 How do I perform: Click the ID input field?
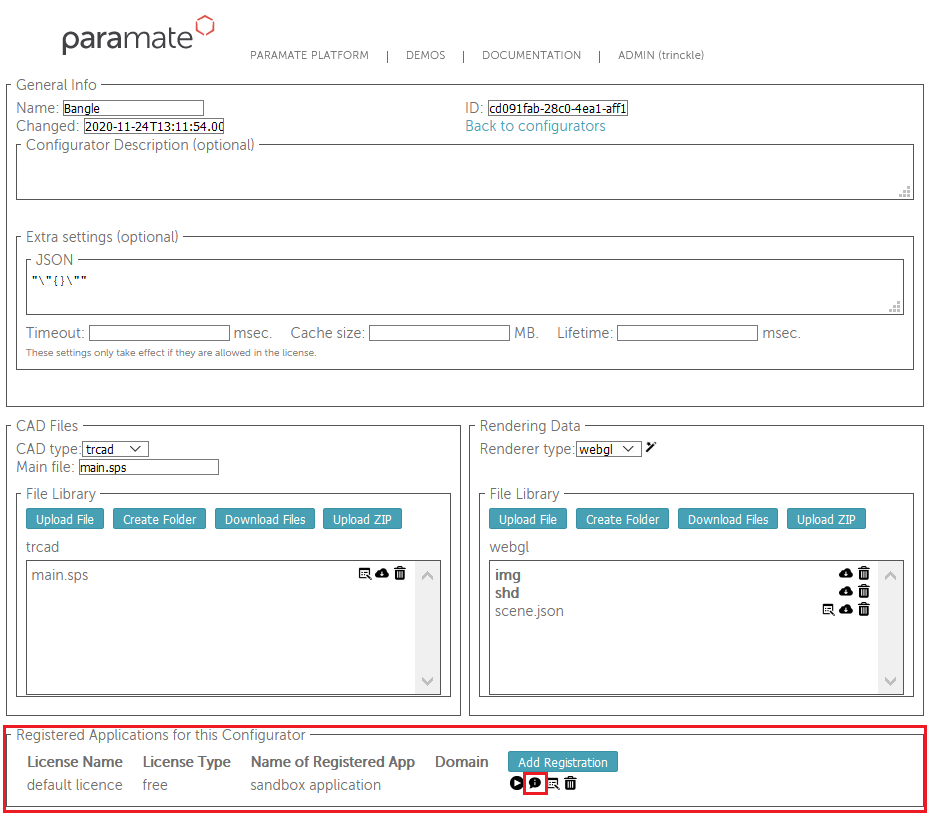click(x=558, y=108)
